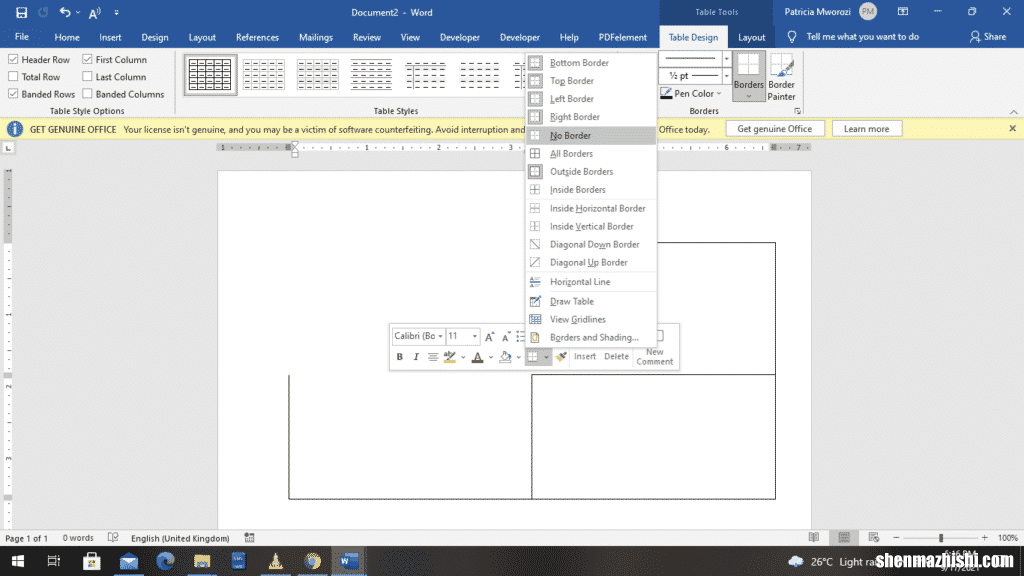Screen dimensions: 1024x576
Task: Click the Undo arrow icon
Action: pyautogui.click(x=65, y=12)
